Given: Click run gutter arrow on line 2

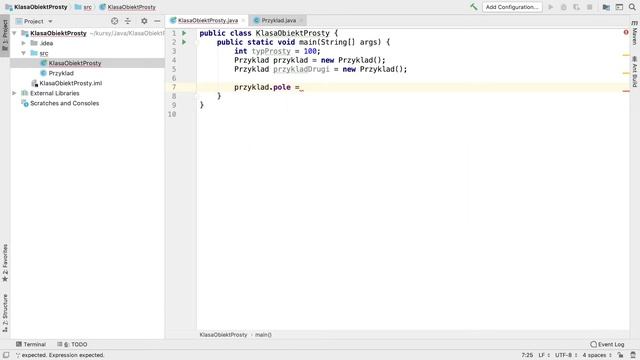Looking at the screenshot, I should (184, 42).
